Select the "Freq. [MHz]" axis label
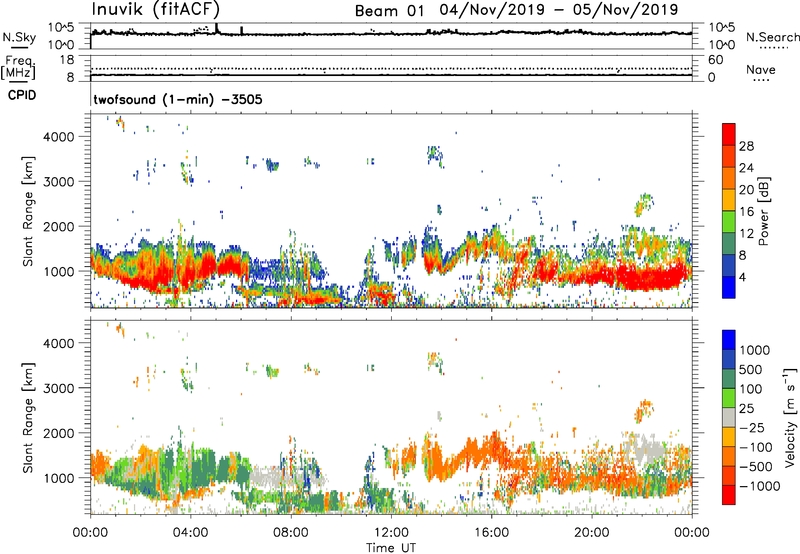800x554 pixels. point(18,67)
